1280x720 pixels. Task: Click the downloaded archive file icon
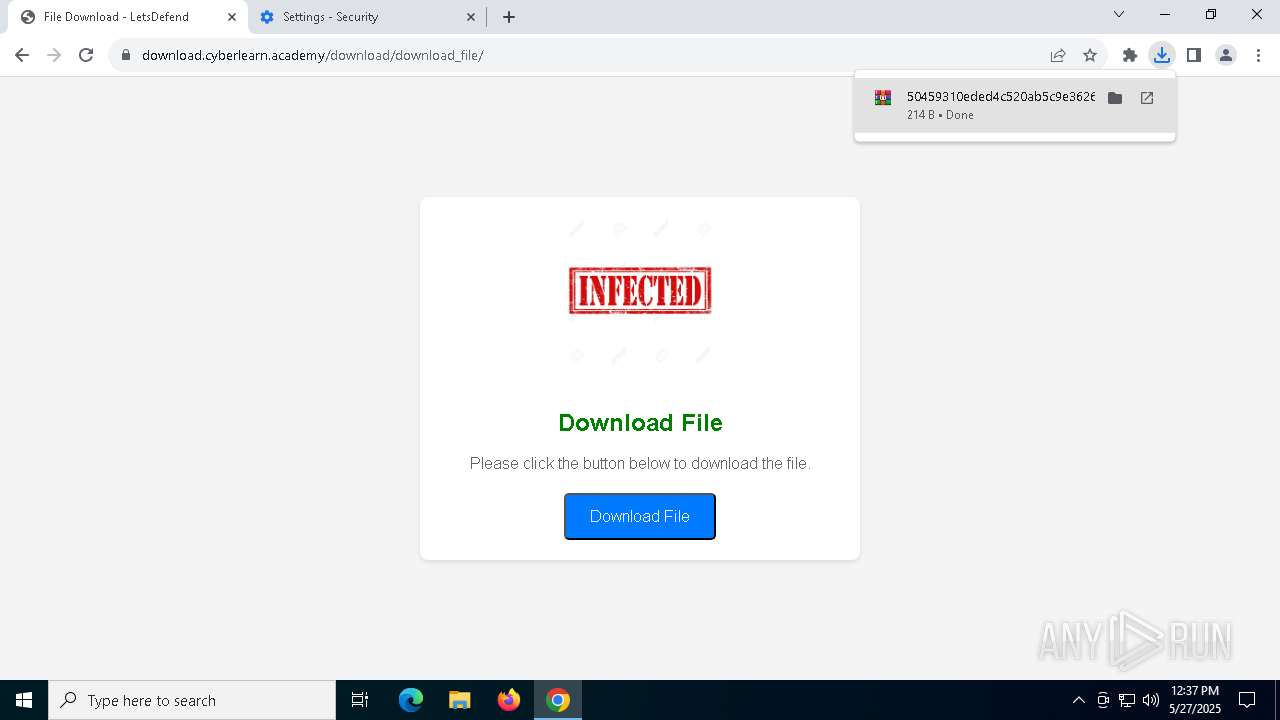click(x=883, y=98)
